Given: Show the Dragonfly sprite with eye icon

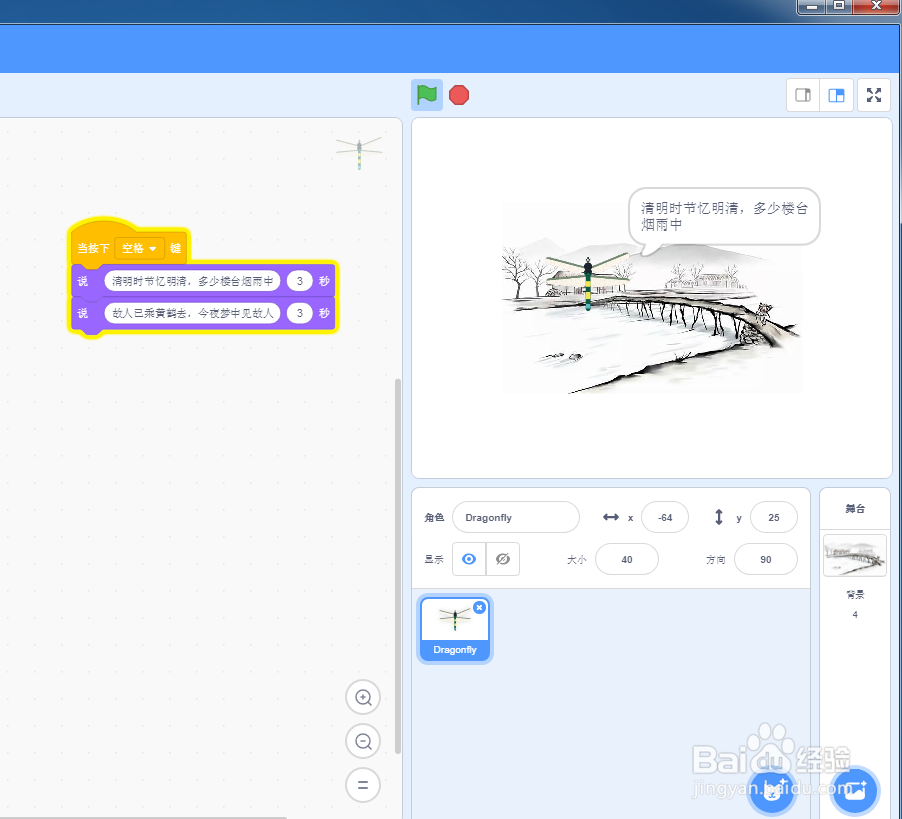Looking at the screenshot, I should (x=469, y=559).
